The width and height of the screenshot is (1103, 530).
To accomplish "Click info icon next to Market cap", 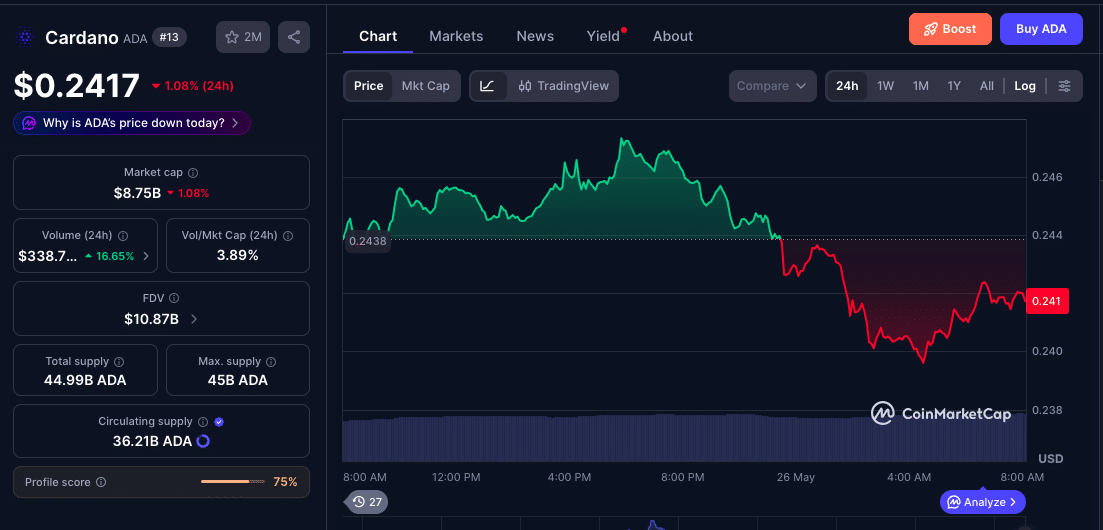I will tap(193, 172).
